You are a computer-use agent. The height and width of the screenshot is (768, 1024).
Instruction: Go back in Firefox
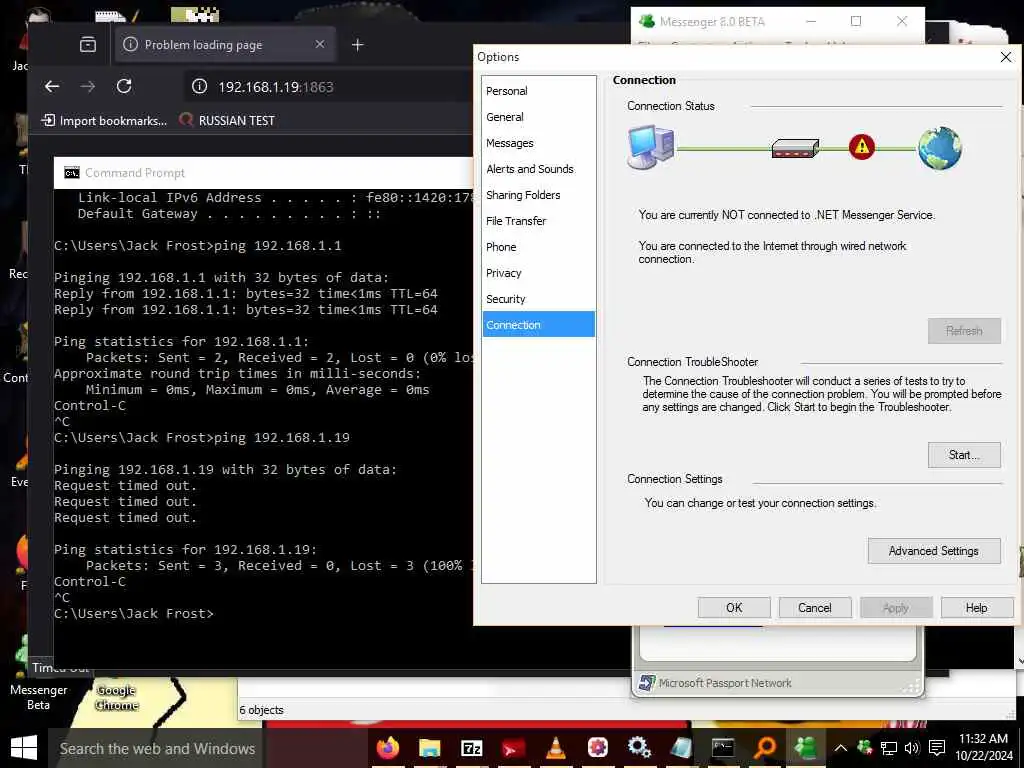52,86
